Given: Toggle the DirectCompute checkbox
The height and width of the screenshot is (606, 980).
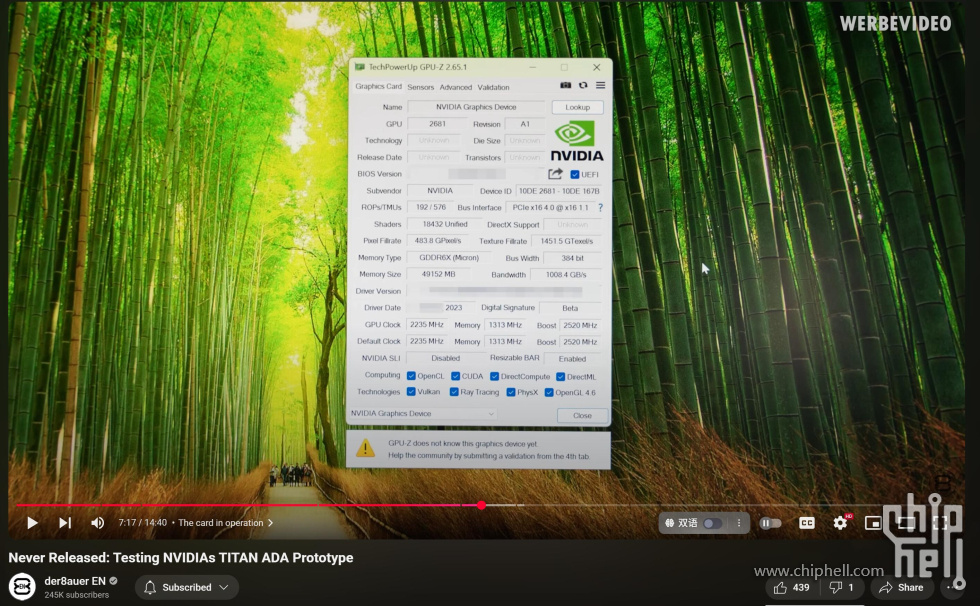Looking at the screenshot, I should coord(494,376).
